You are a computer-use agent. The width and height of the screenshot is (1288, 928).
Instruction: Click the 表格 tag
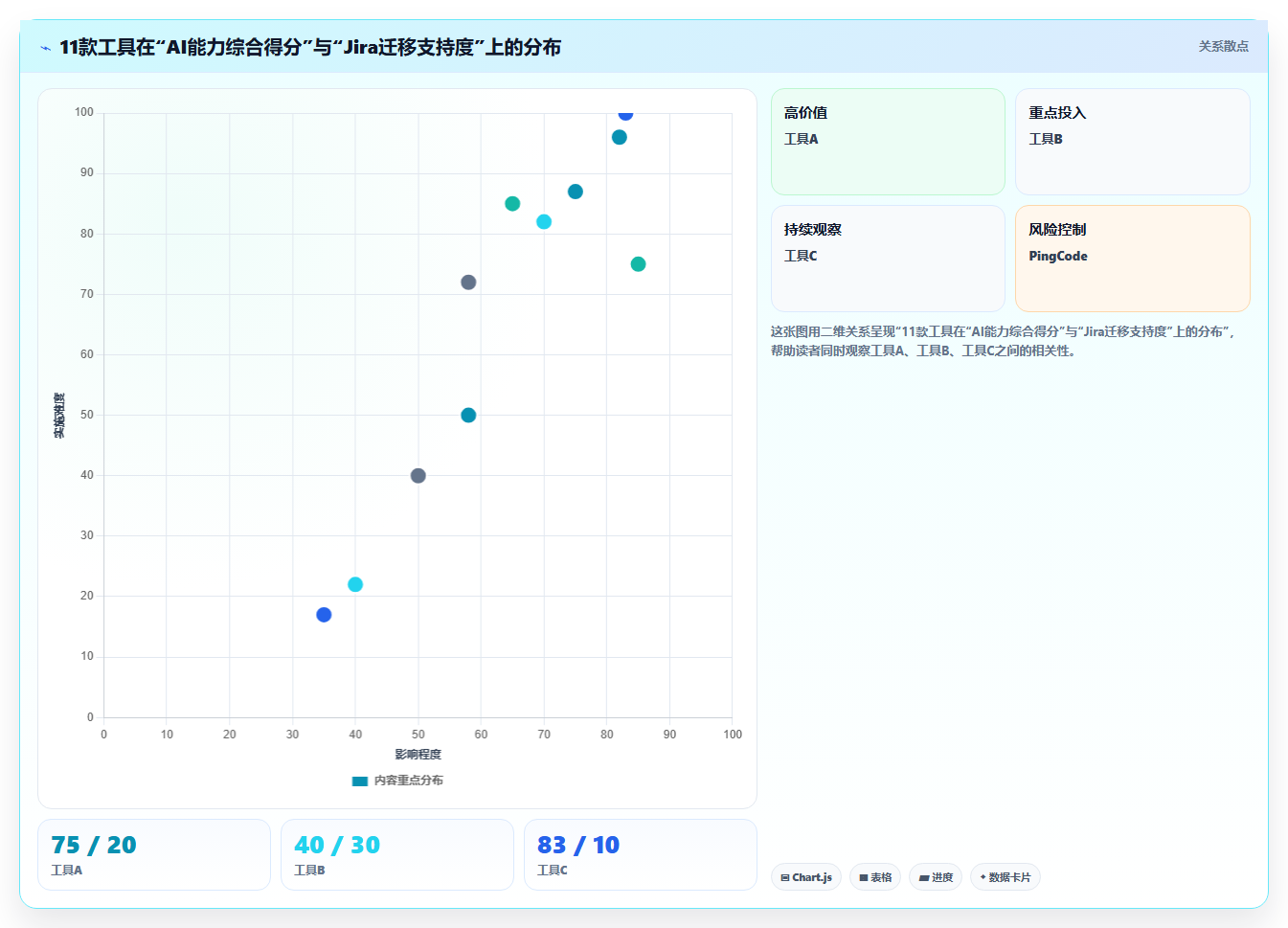click(x=875, y=877)
